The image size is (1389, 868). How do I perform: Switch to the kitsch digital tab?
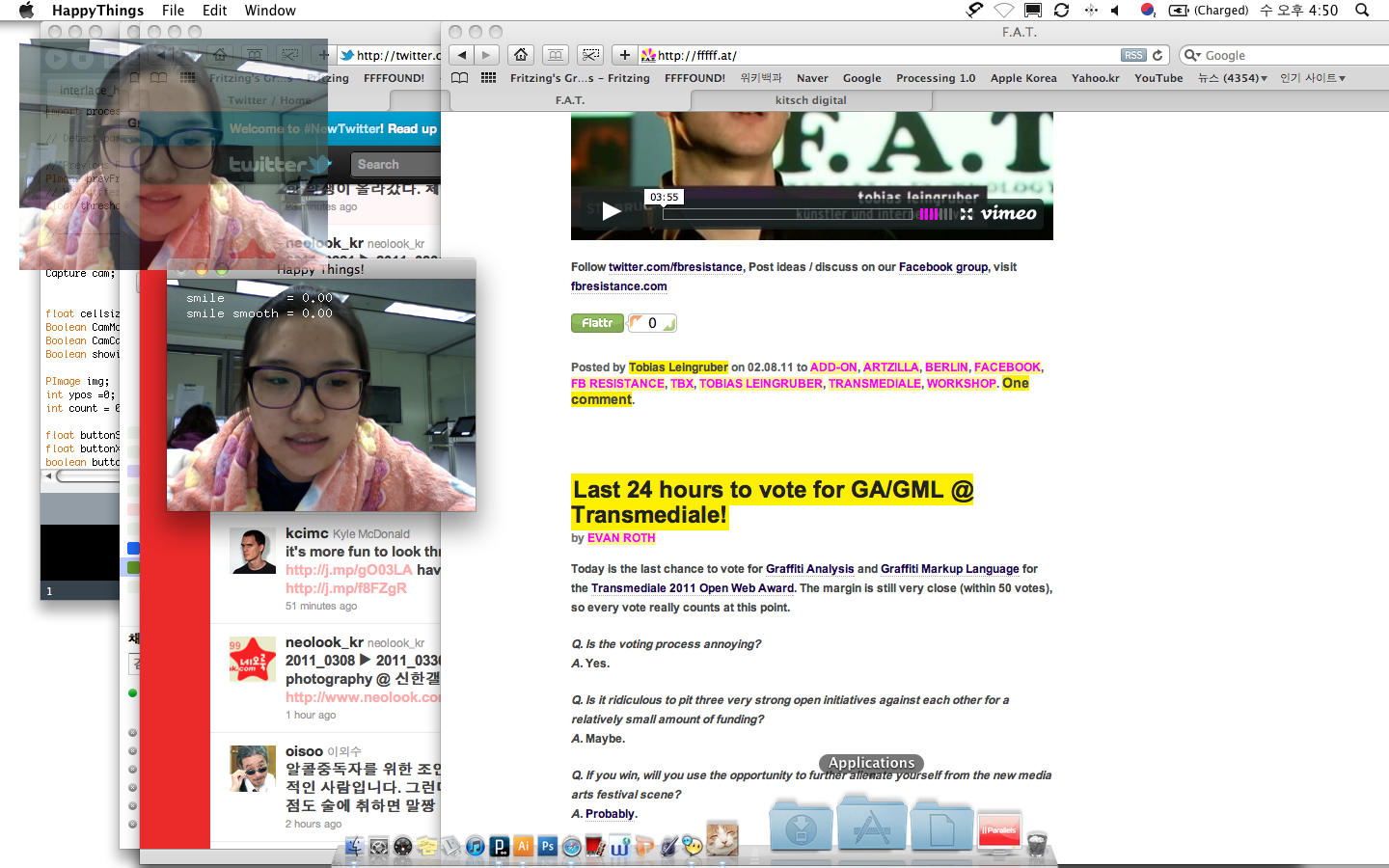point(810,100)
